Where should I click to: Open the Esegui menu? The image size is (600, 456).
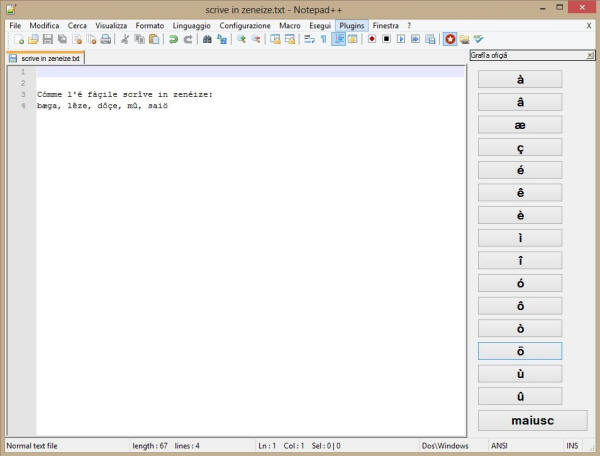tap(320, 26)
